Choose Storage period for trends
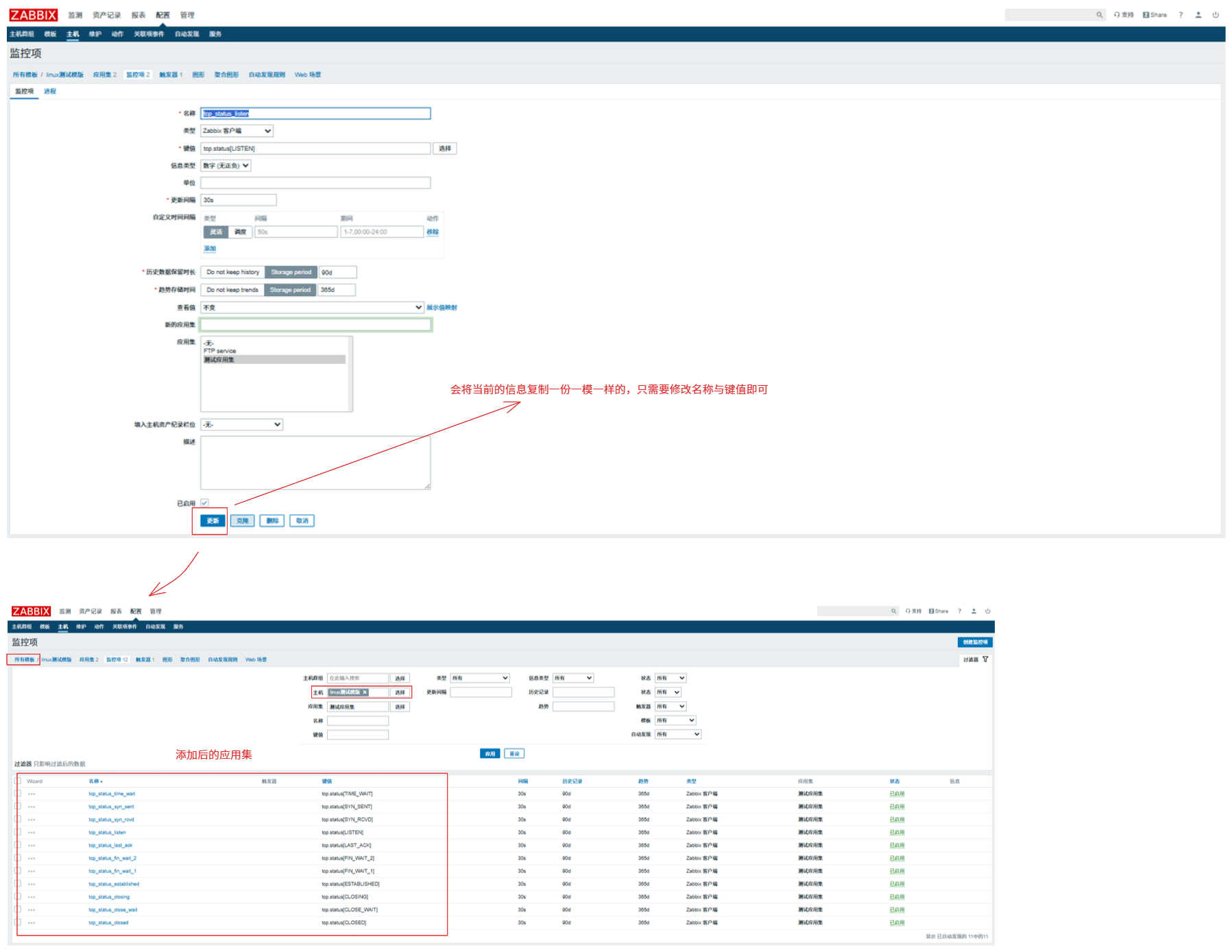 point(290,290)
